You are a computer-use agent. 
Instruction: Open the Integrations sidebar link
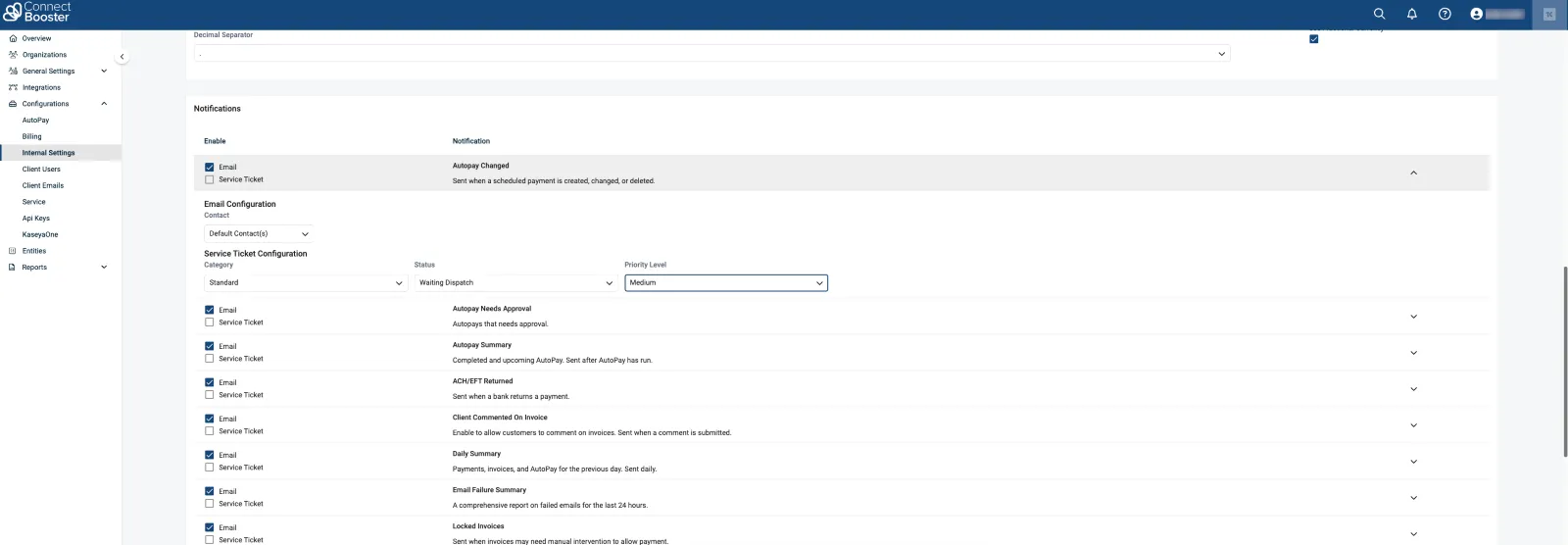pos(41,87)
